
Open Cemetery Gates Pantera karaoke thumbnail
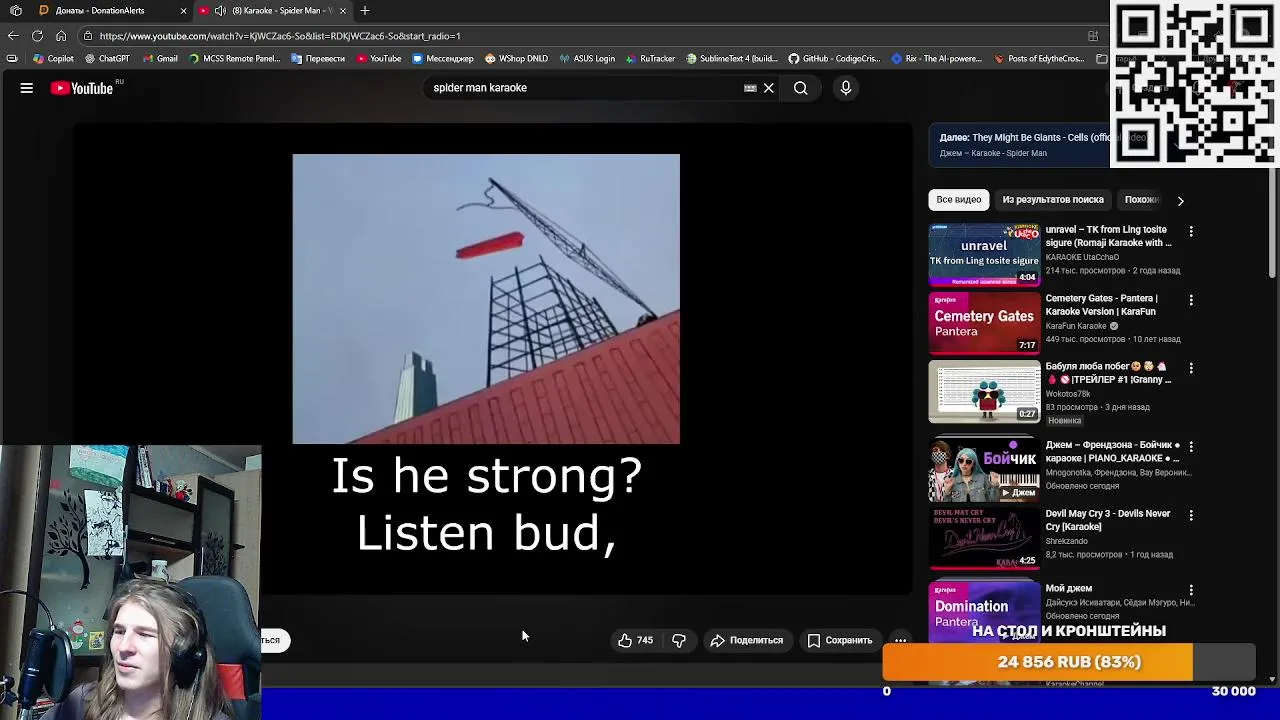984,323
